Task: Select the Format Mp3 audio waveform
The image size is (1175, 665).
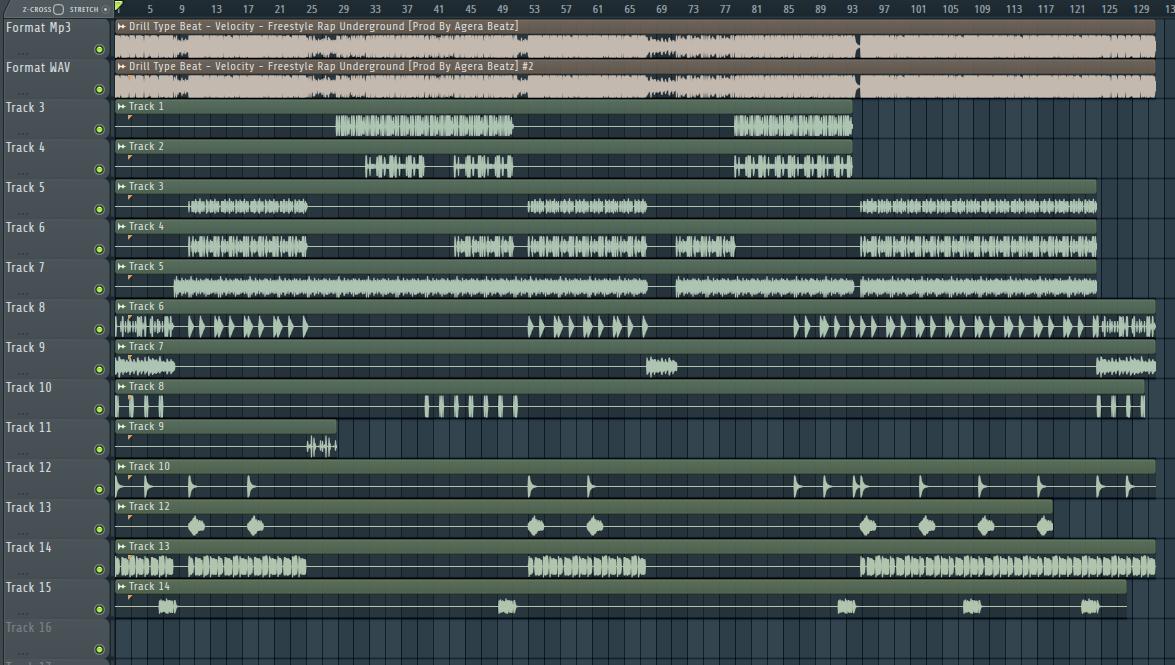Action: click(x=635, y=46)
